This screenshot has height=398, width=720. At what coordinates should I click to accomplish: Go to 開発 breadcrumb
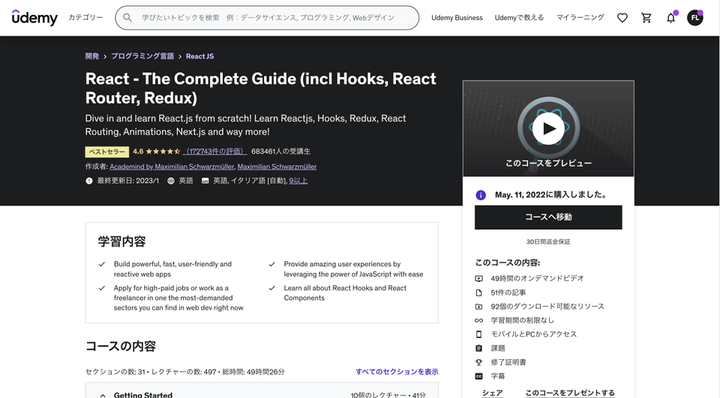(x=92, y=56)
